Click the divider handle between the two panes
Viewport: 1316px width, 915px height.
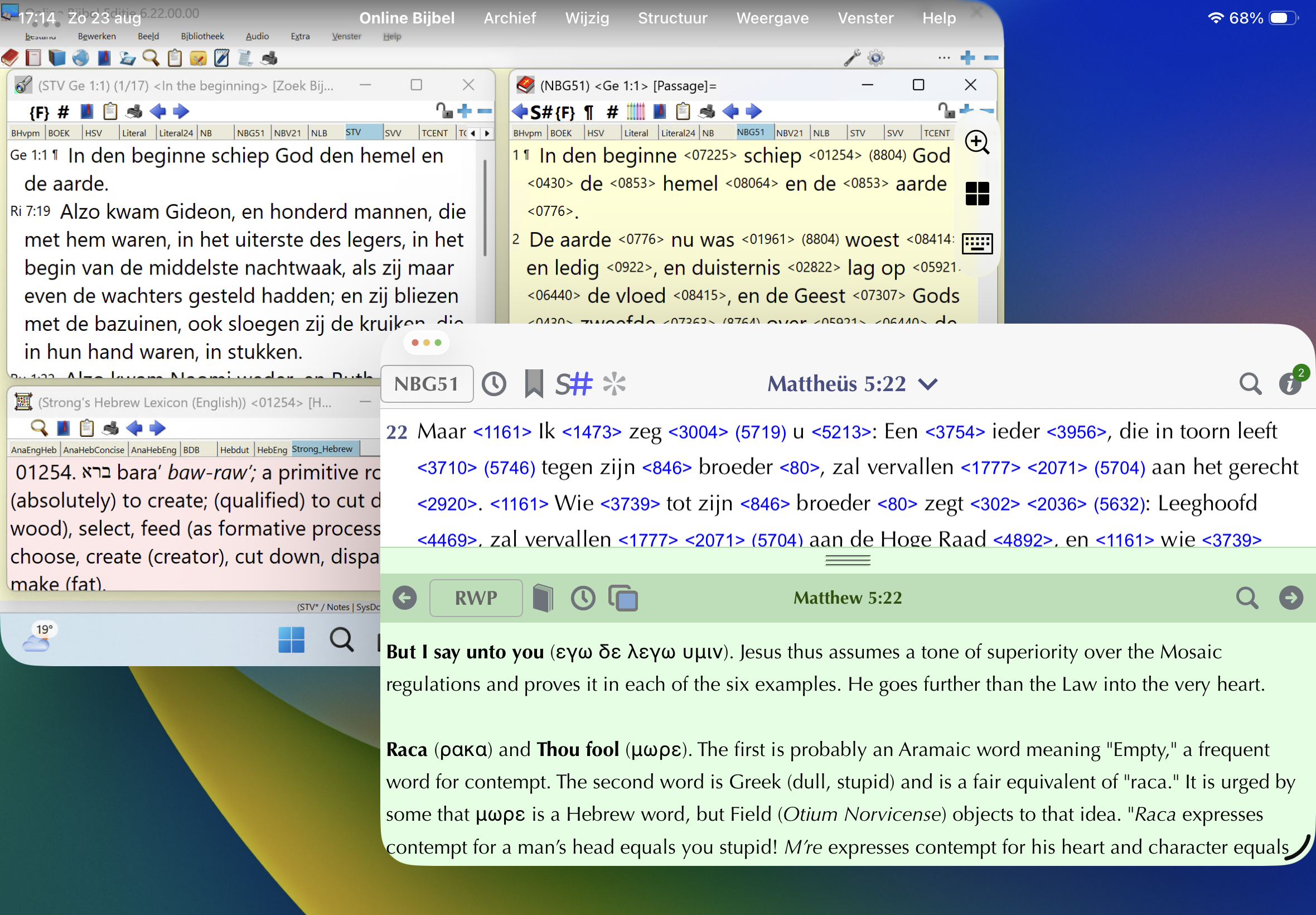click(x=848, y=561)
